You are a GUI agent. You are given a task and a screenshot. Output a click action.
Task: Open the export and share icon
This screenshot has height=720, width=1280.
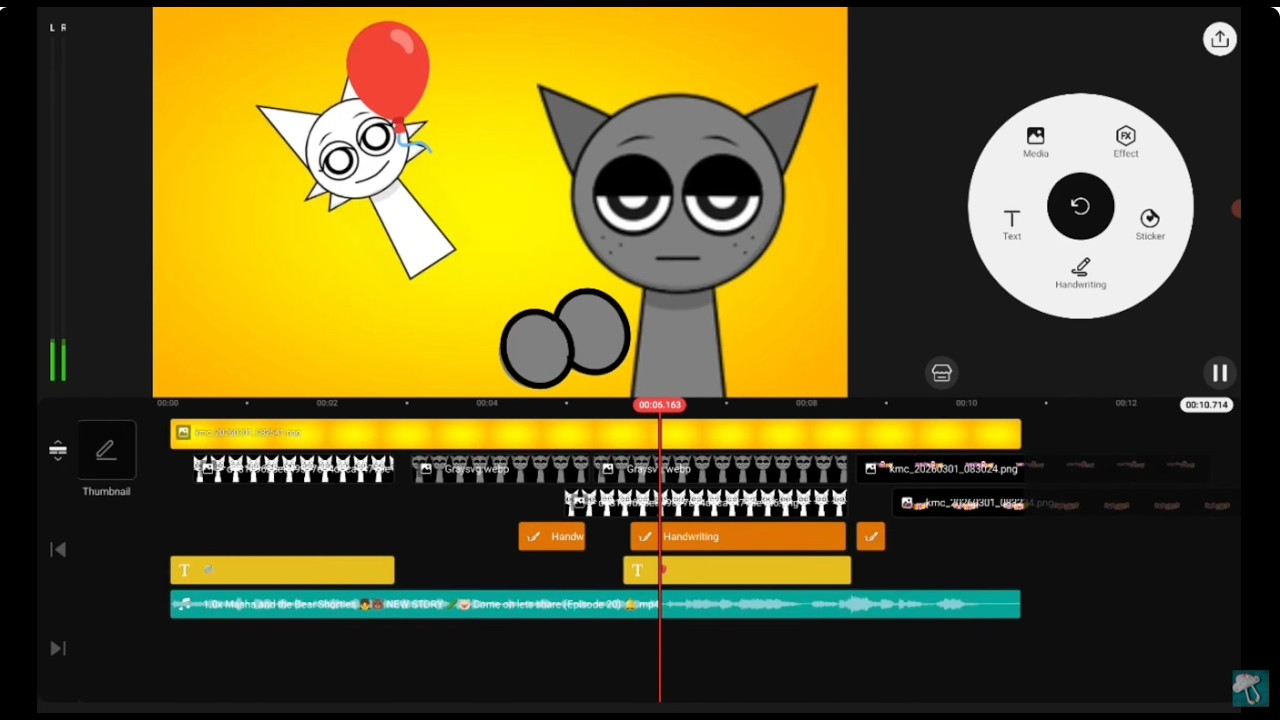(x=1219, y=39)
